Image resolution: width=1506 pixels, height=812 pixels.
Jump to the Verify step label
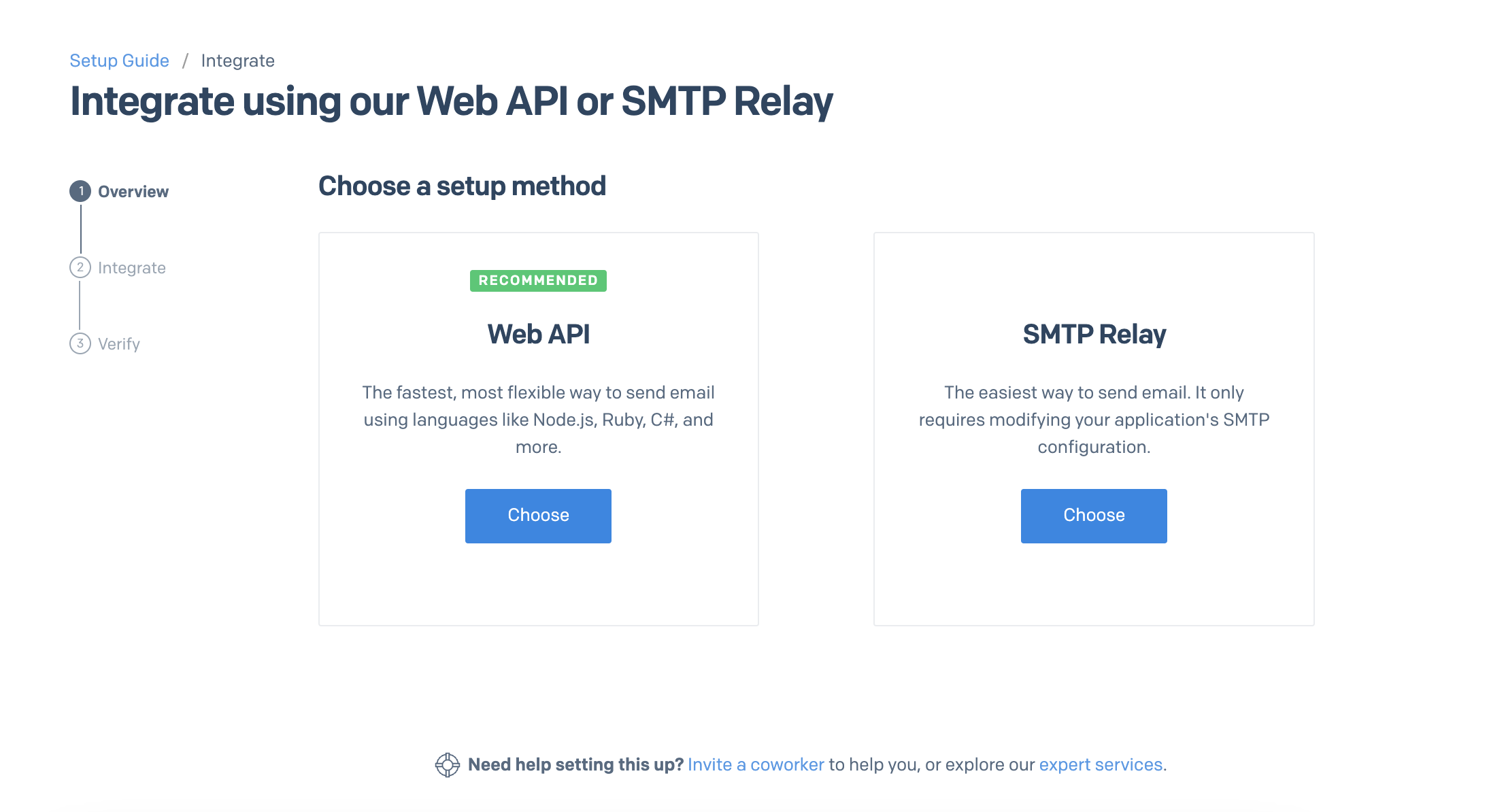(119, 344)
